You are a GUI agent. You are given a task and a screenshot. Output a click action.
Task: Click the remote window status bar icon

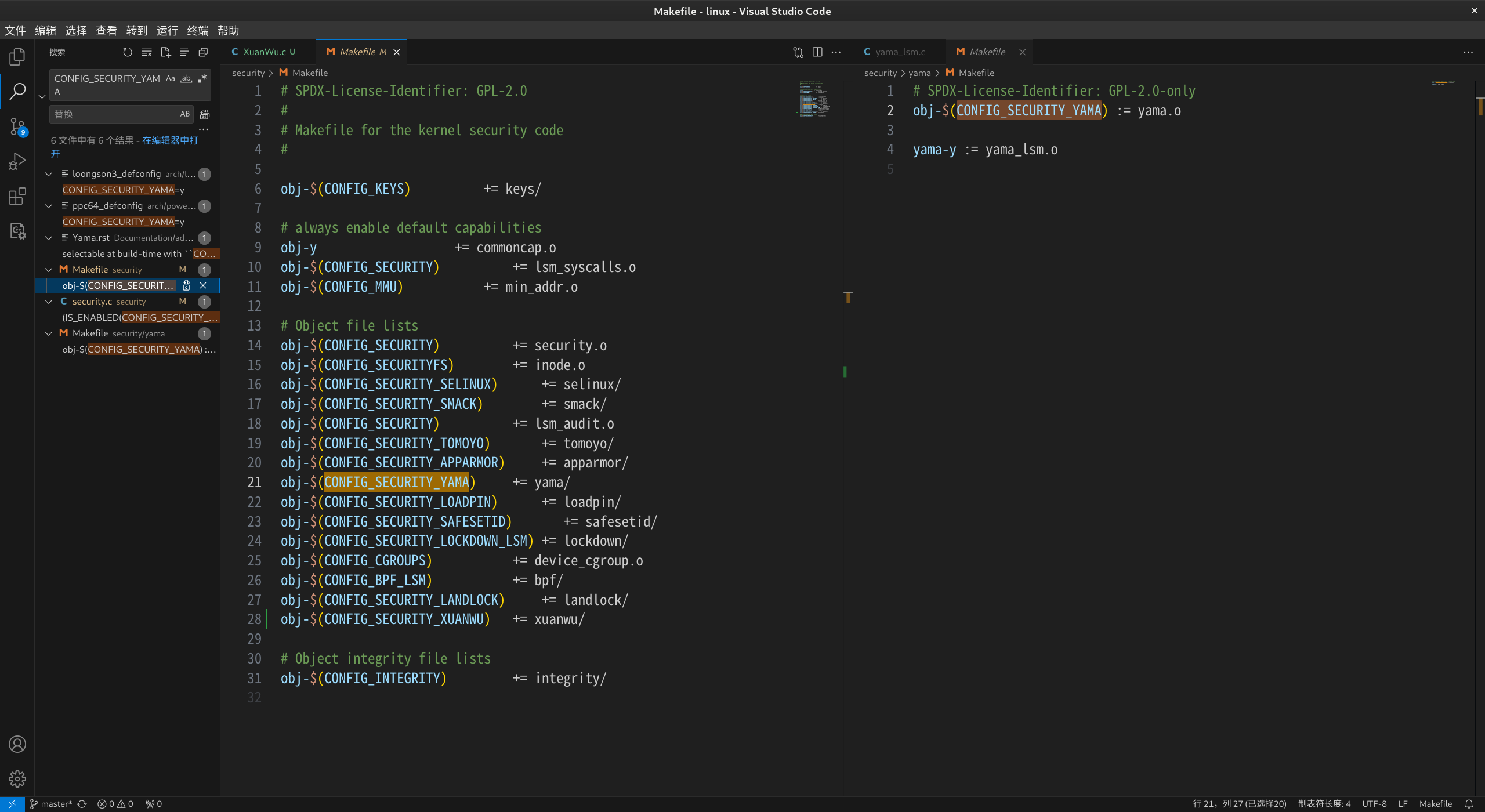[12, 804]
